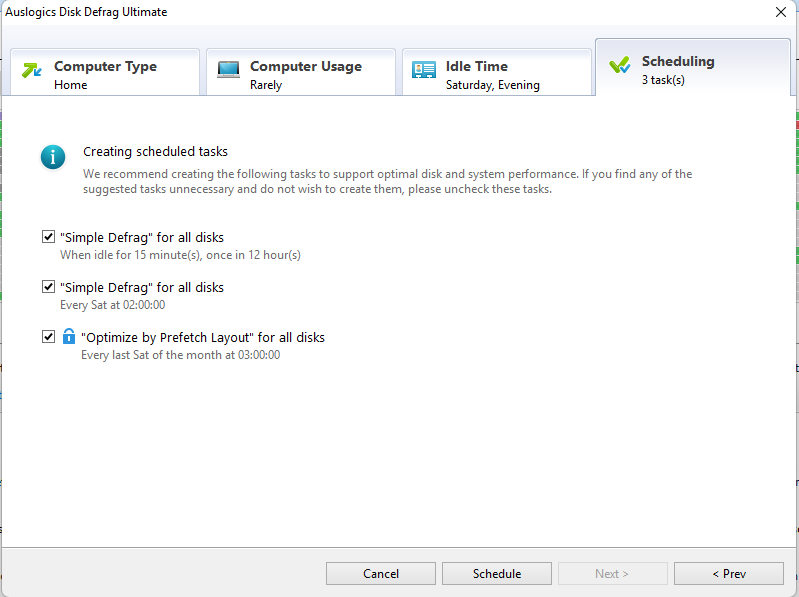Click the '3 task(s)' scheduling count text
The width and height of the screenshot is (799, 597).
click(663, 80)
